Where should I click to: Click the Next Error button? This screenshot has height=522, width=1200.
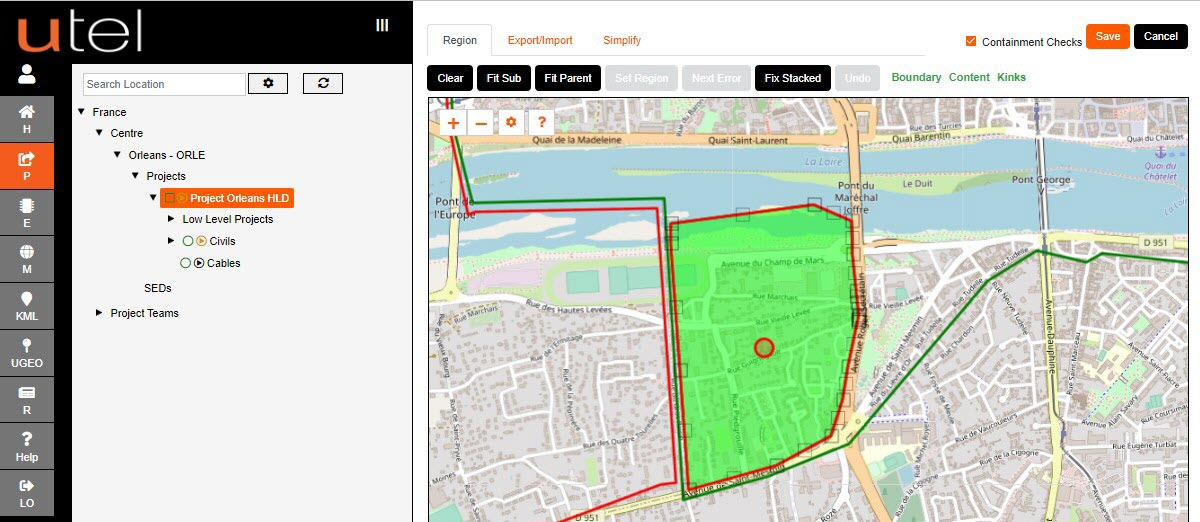[x=717, y=78]
